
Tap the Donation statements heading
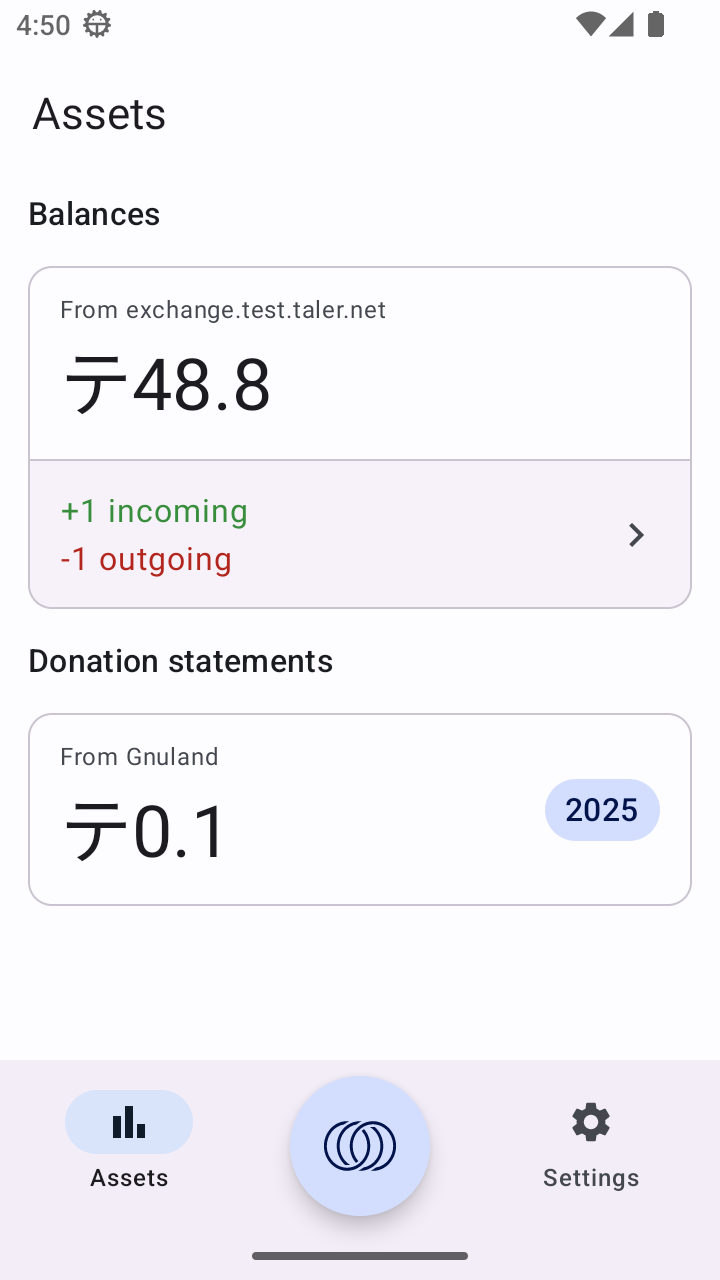coord(180,661)
